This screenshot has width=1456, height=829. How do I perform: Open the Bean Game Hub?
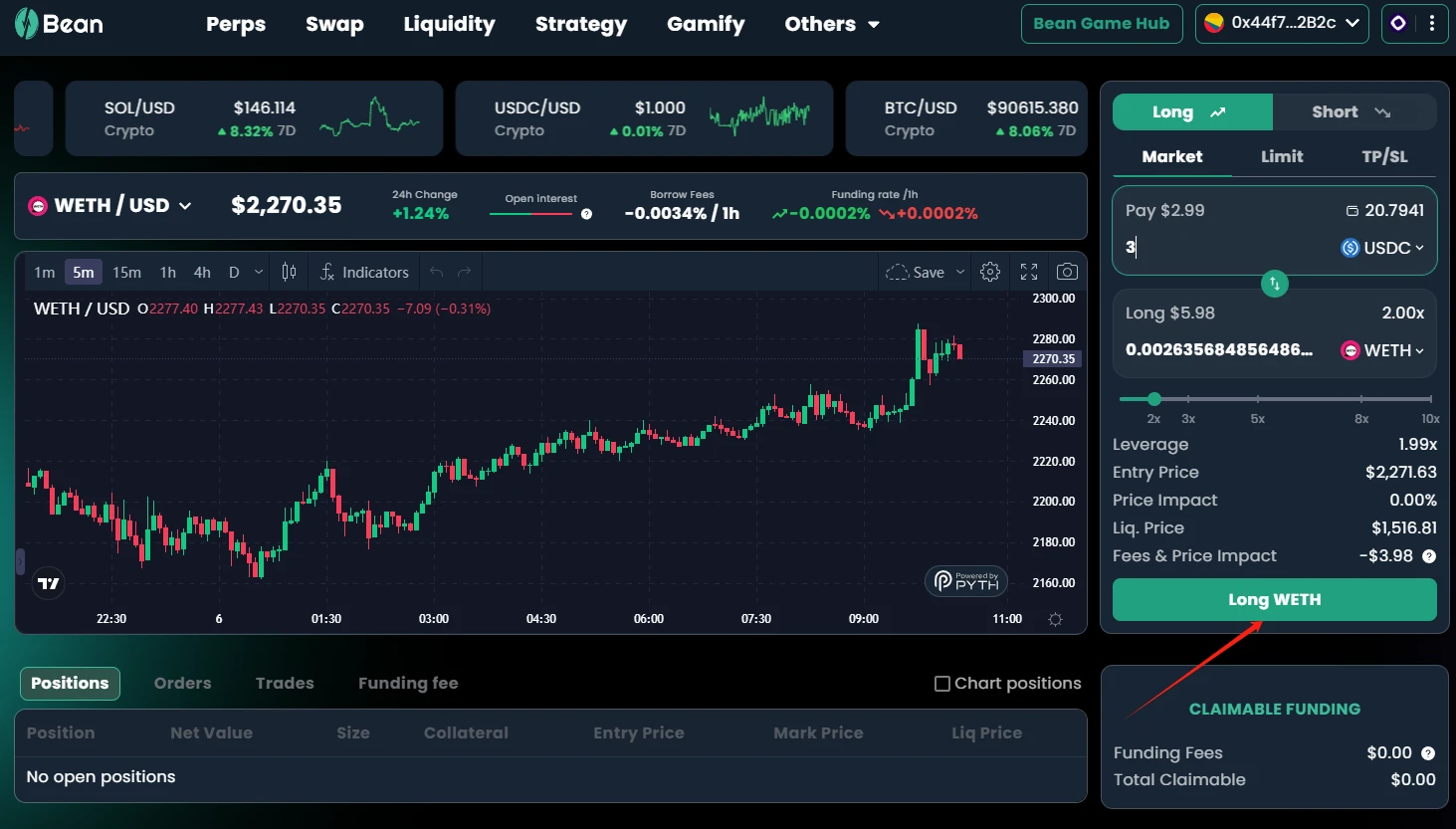tap(1101, 24)
